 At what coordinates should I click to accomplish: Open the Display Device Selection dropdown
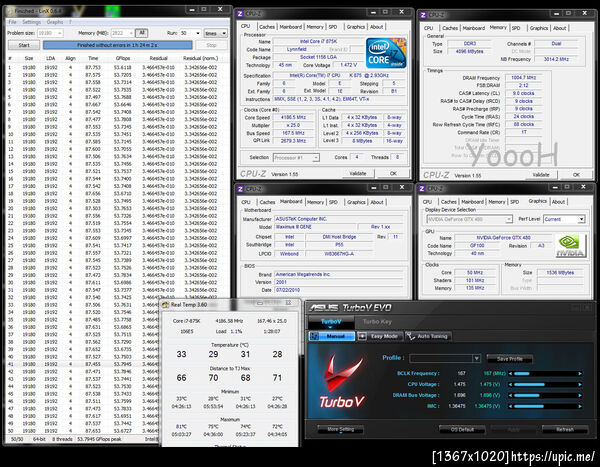[x=509, y=219]
